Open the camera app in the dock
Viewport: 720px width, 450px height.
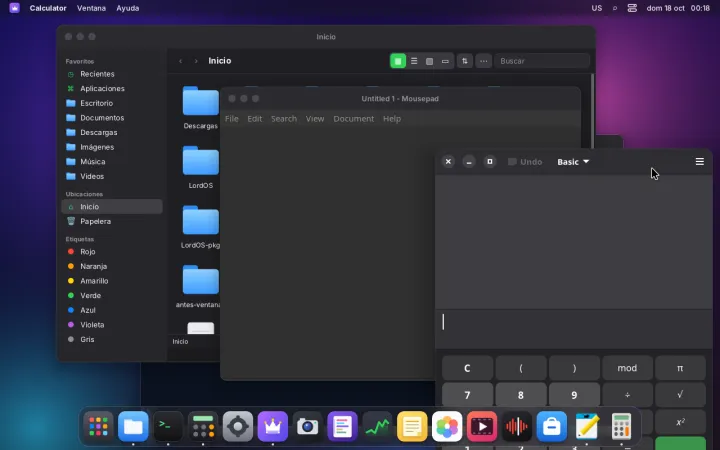[x=308, y=427]
